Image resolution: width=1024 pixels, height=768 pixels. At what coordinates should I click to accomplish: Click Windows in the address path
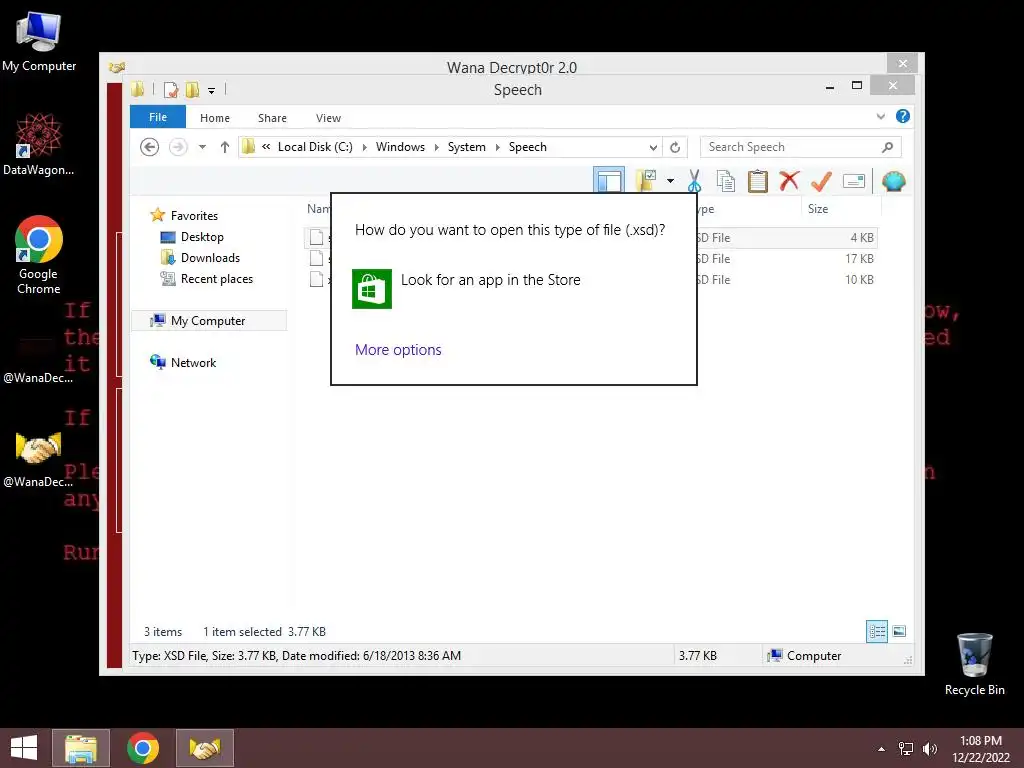(400, 147)
